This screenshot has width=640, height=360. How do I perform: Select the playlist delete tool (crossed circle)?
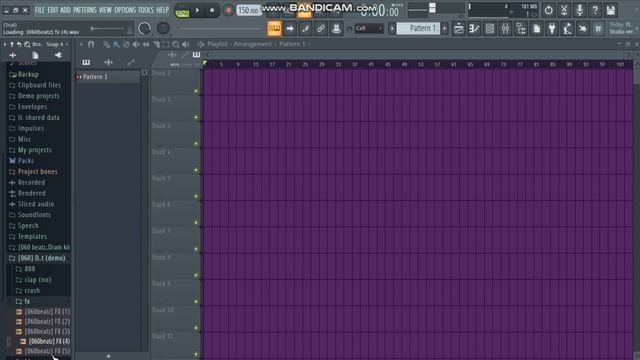pyautogui.click(x=126, y=44)
